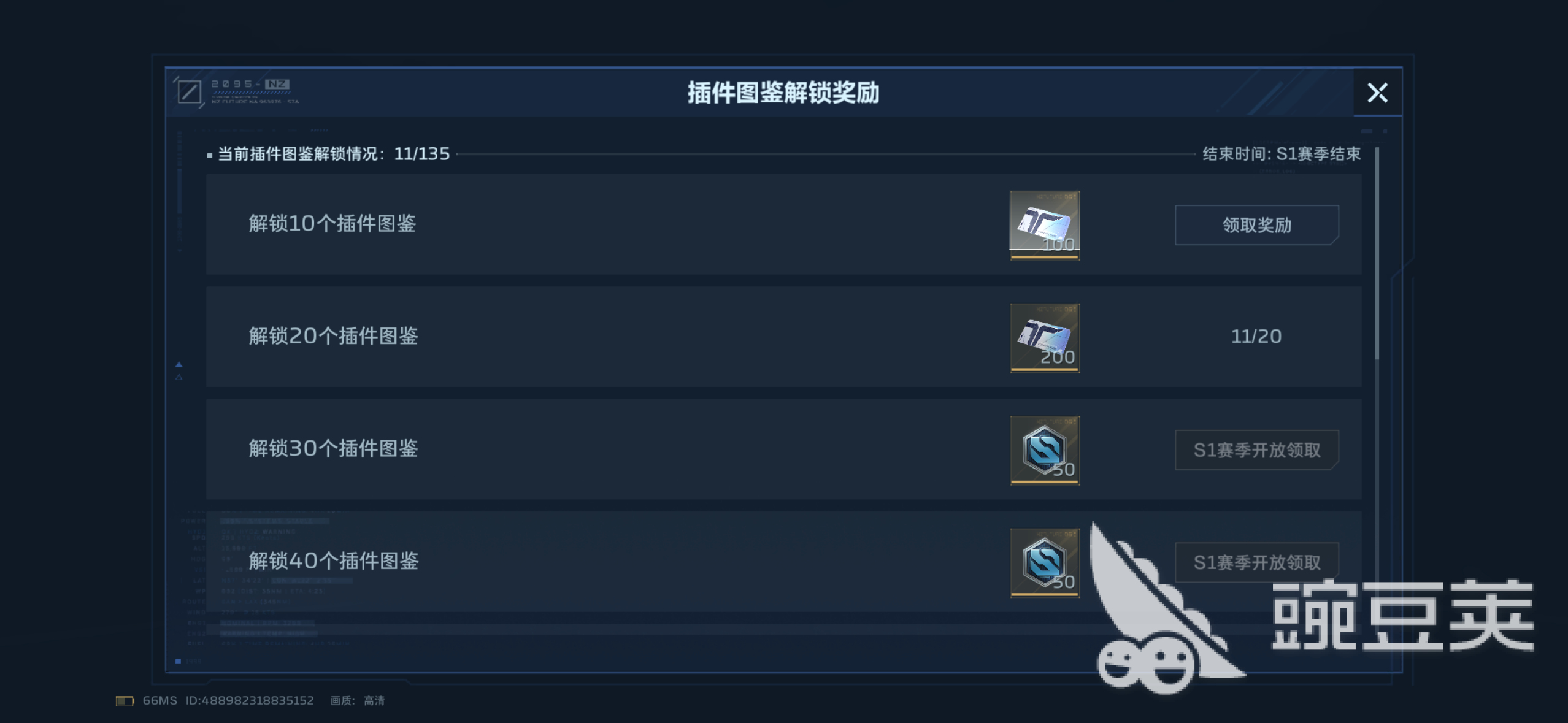The image size is (1568, 723).
Task: Select the unlock 10 plugins task text
Action: [332, 224]
